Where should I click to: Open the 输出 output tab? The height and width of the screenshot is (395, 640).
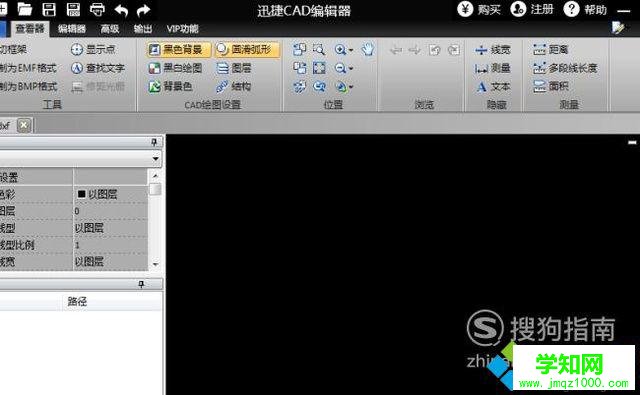click(143, 29)
